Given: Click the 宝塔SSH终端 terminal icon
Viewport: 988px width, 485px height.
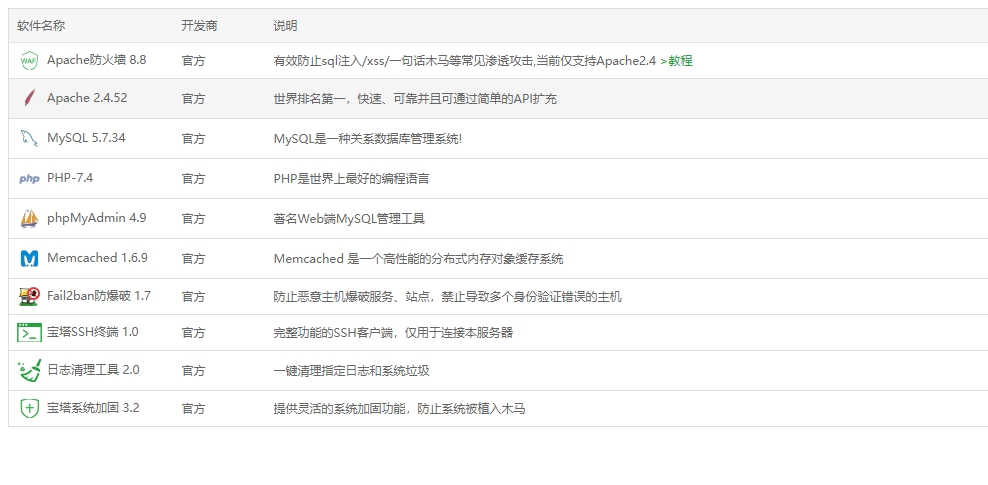Looking at the screenshot, I should pyautogui.click(x=29, y=332).
